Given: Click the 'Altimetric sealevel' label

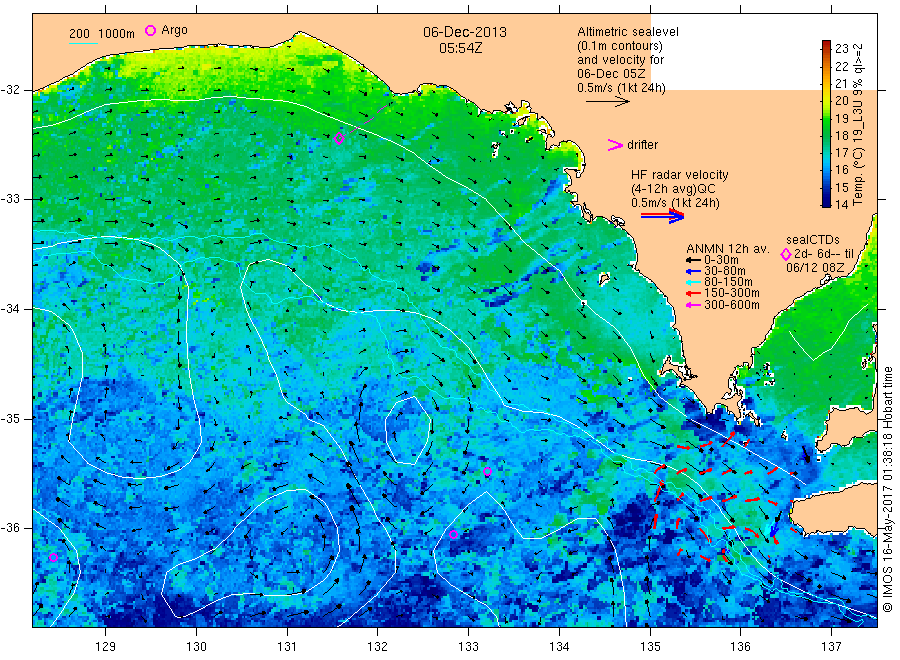Looking at the screenshot, I should [x=628, y=32].
